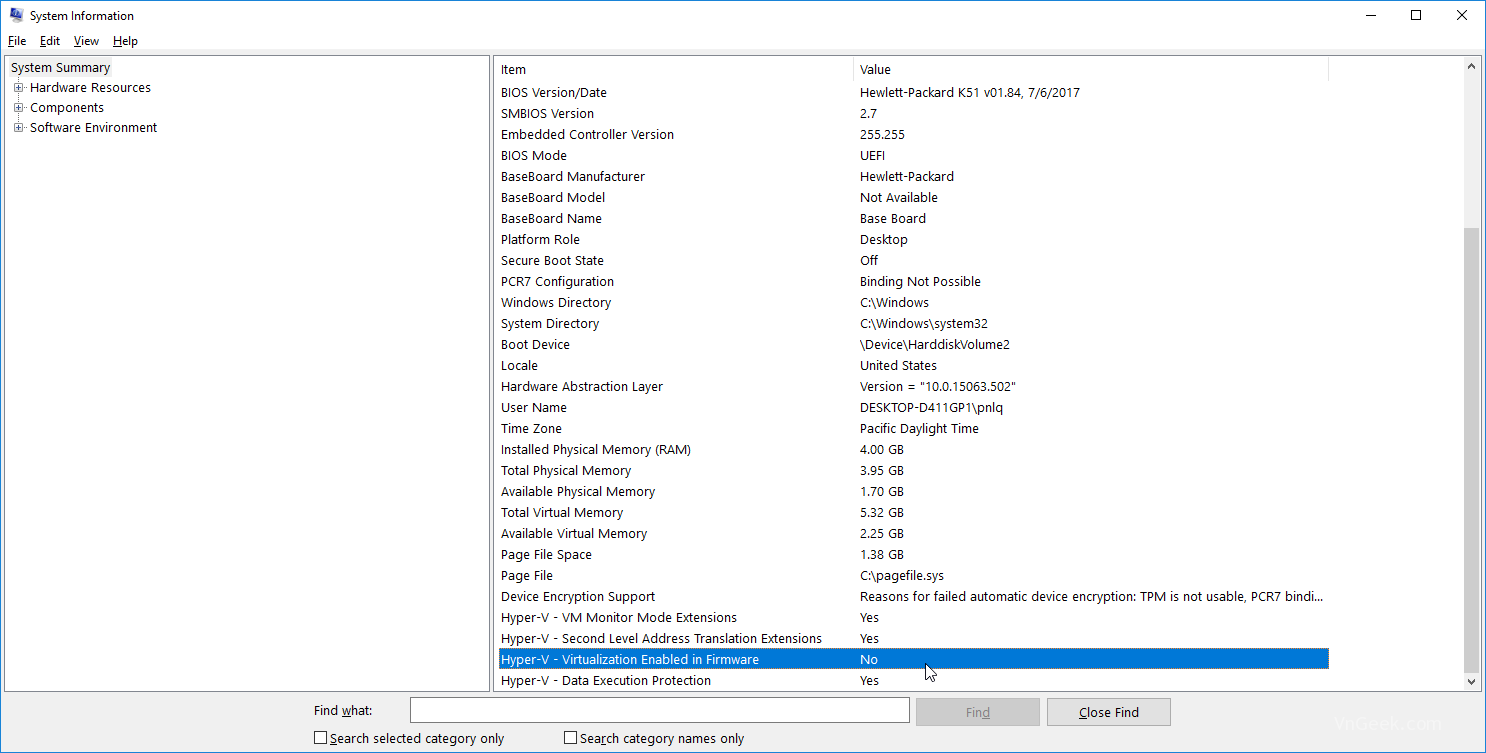Select the Locale row

tap(913, 366)
